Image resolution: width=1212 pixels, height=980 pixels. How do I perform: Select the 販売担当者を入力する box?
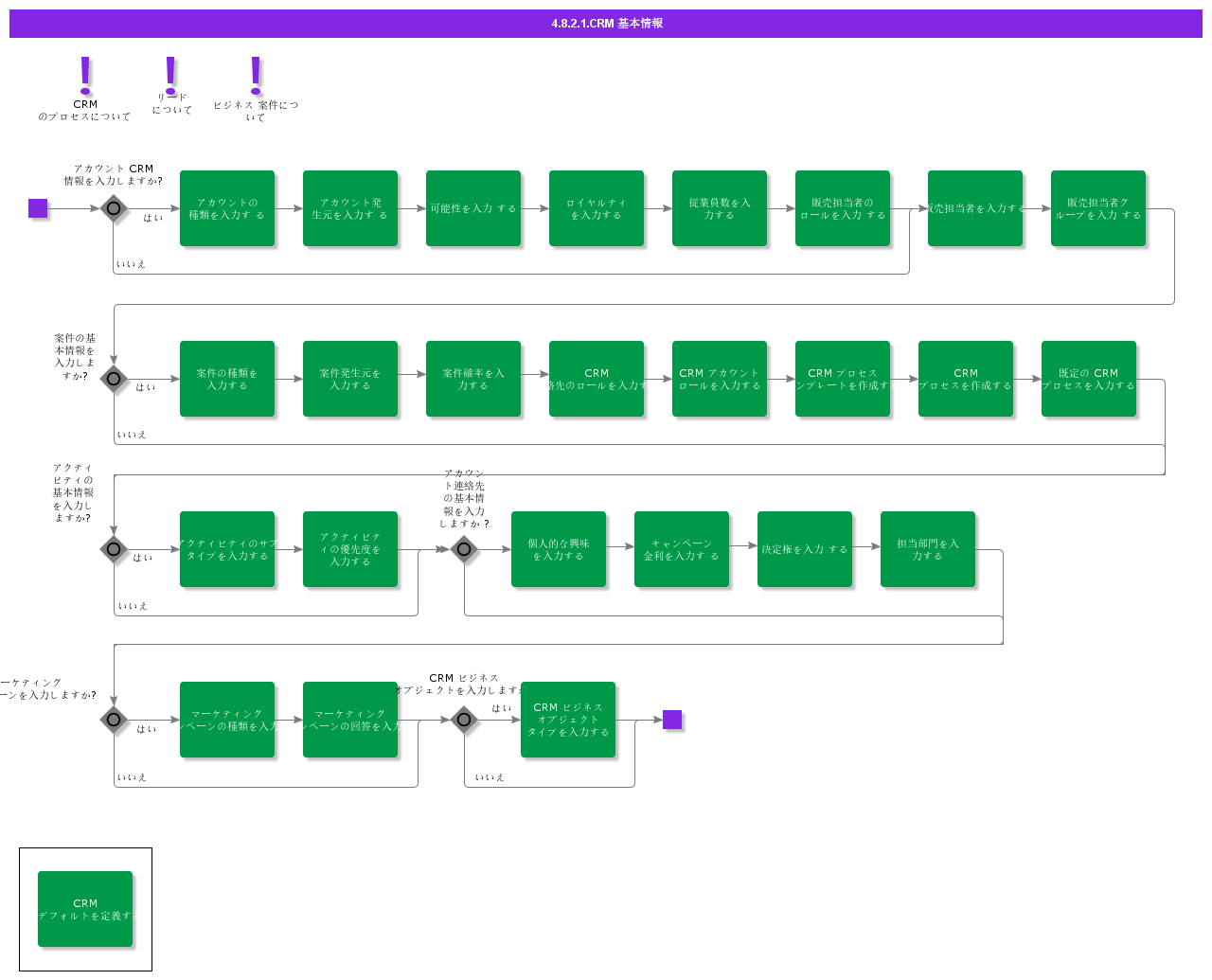[975, 208]
